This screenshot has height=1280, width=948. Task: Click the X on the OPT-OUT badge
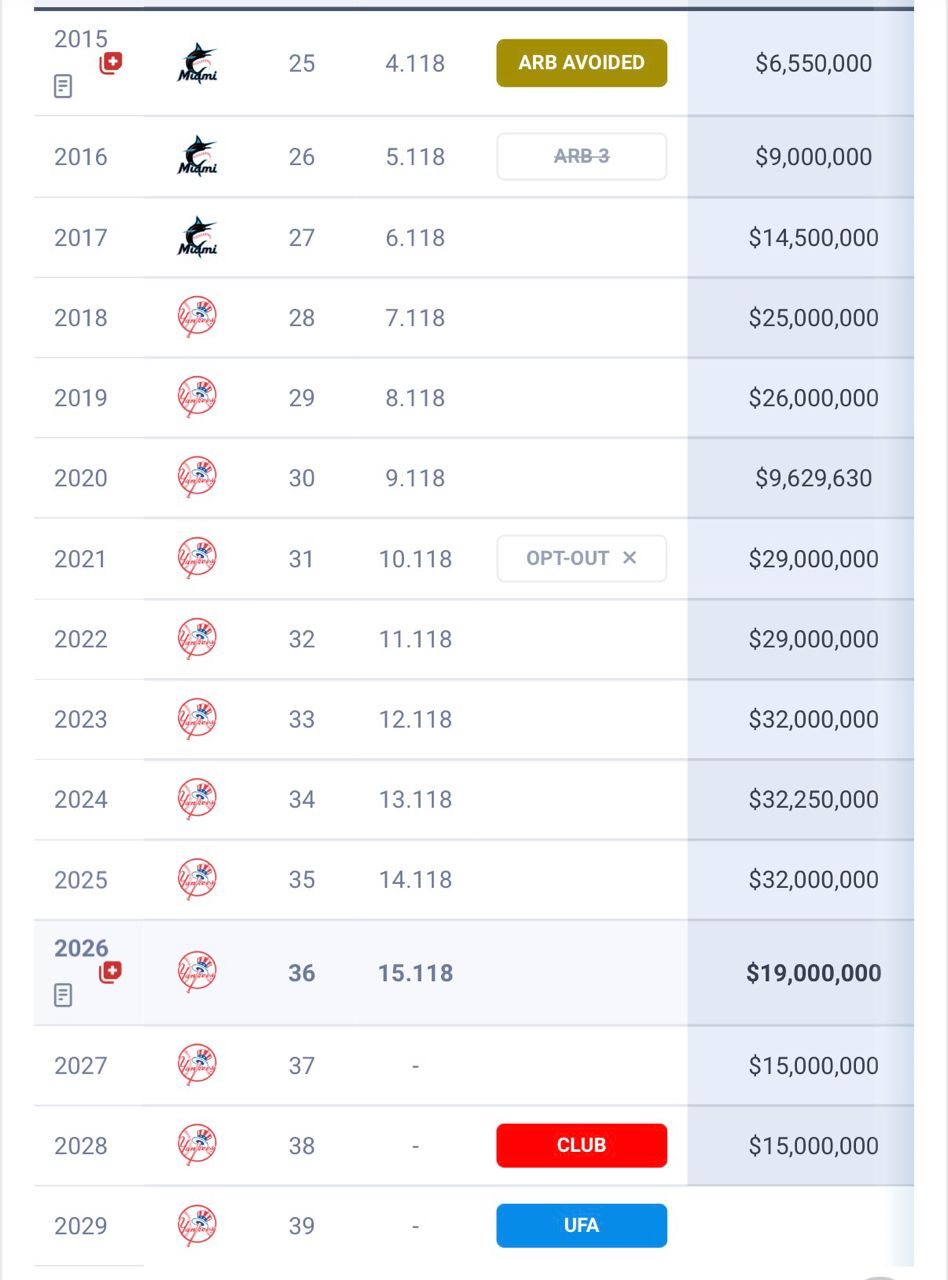pyautogui.click(x=629, y=558)
